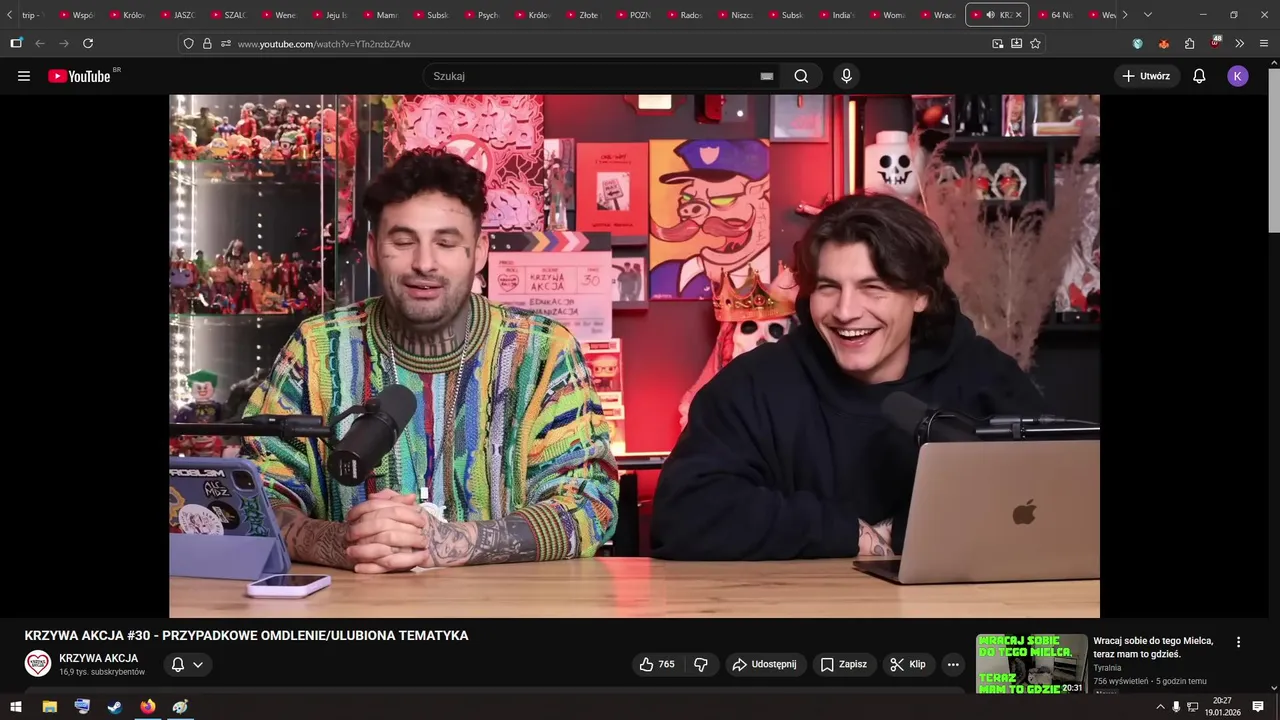The height and width of the screenshot is (720, 1280).
Task: Bookmark this page with star icon
Action: 1035,44
